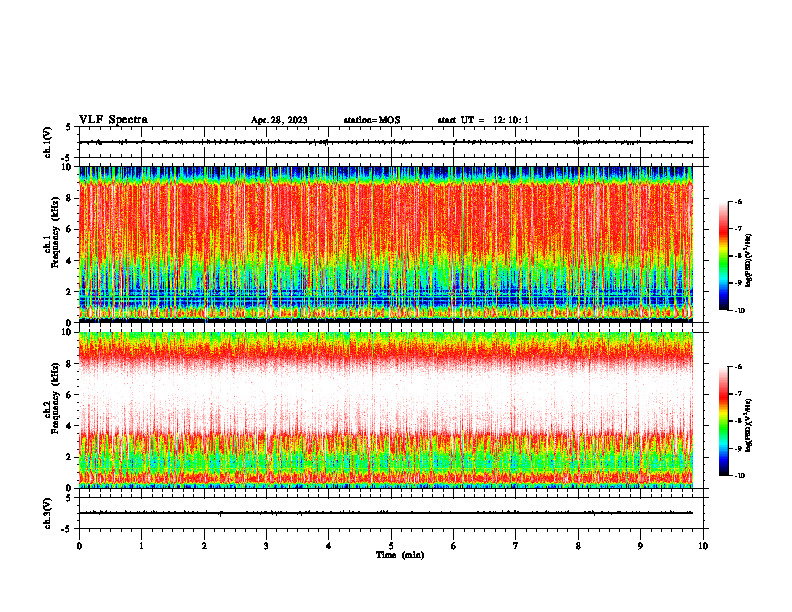This screenshot has width=792, height=612.
Task: Click the "-10" label on ch.1 color scale
Action: [739, 310]
